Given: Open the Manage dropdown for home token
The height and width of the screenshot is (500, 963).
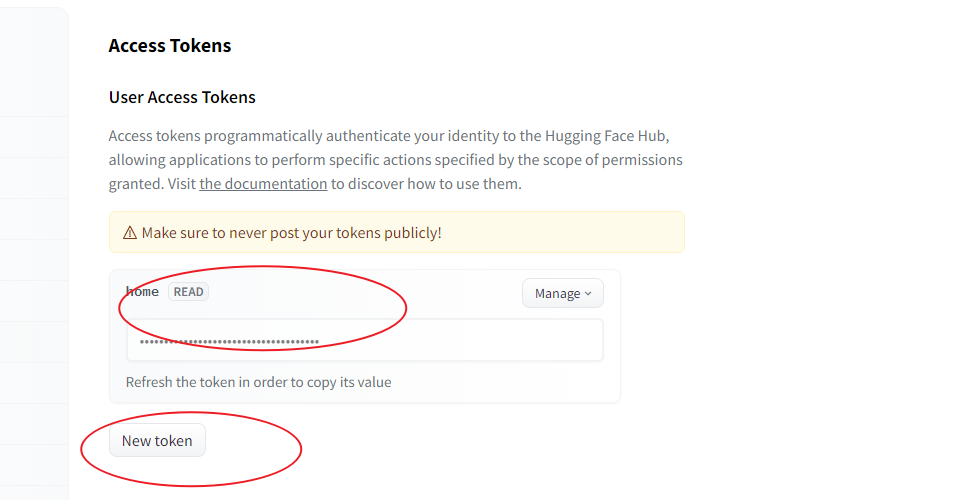Looking at the screenshot, I should [x=563, y=294].
